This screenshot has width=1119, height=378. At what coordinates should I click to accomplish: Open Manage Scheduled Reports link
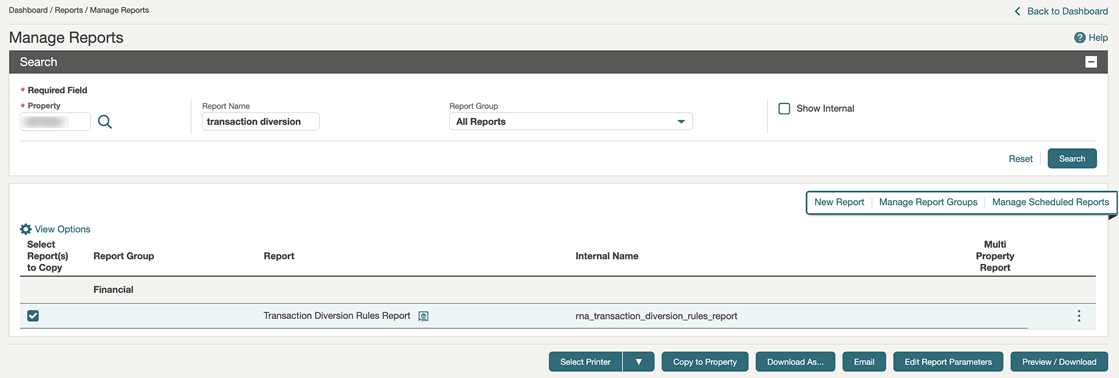pos(1050,202)
